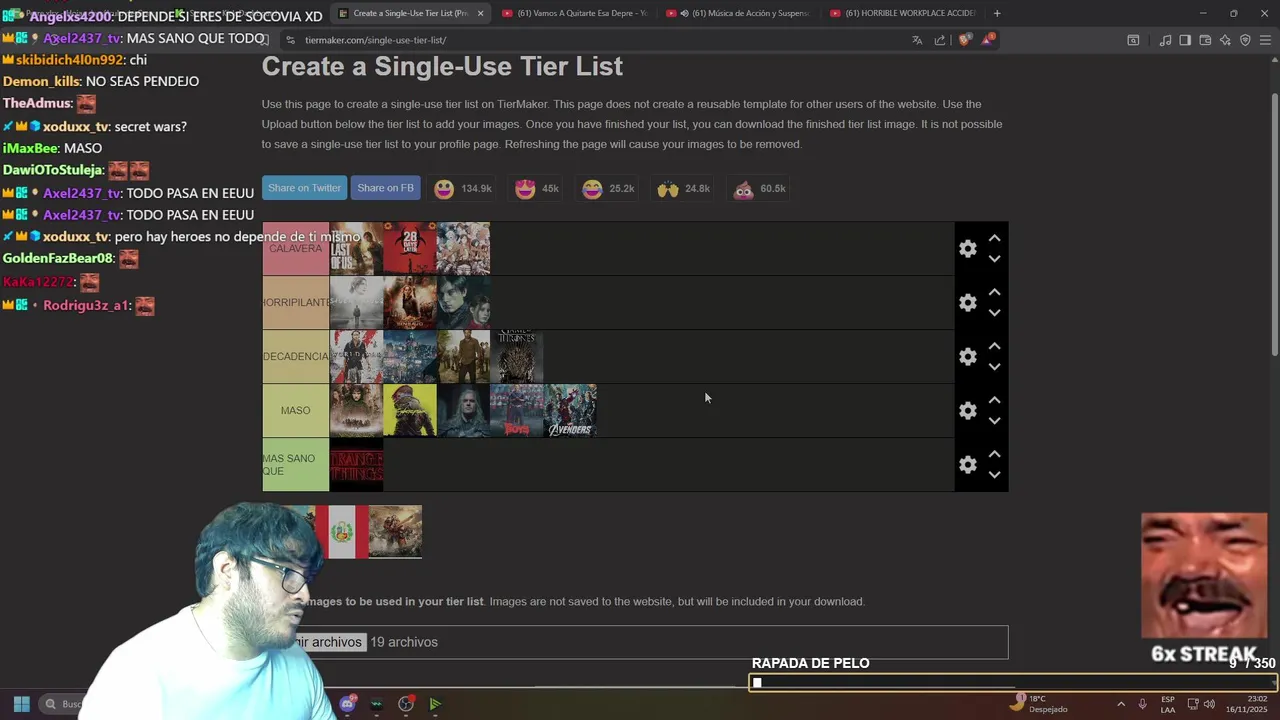
Task: Select The Boys image in MASO
Action: 517,411
